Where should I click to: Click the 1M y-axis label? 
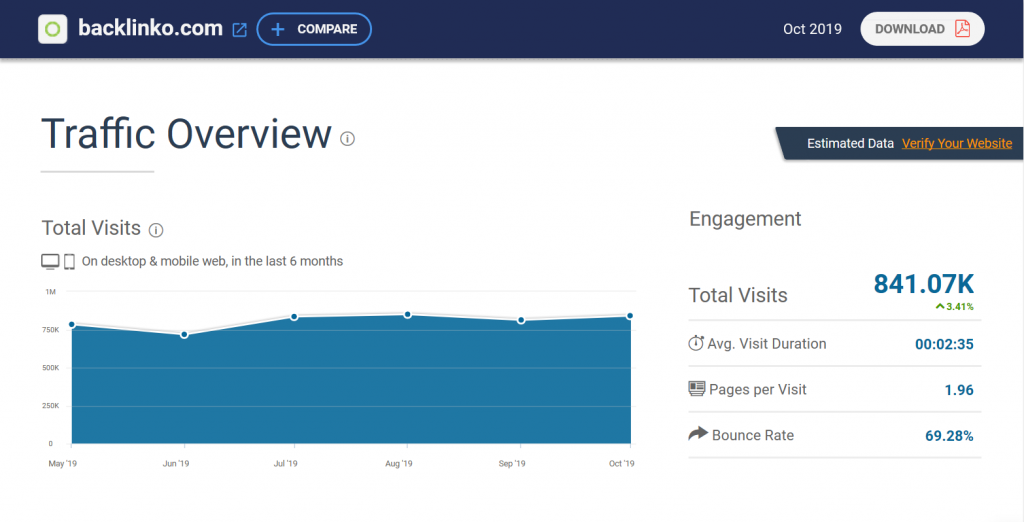tap(50, 292)
